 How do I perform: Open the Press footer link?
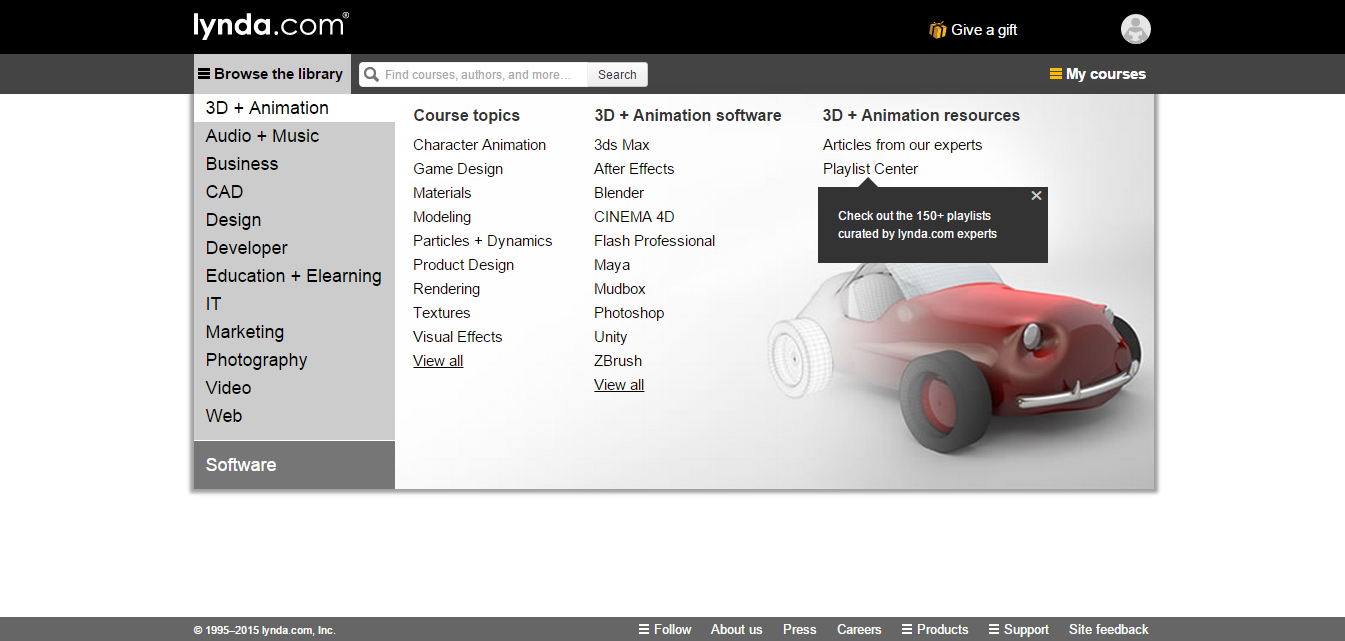[799, 630]
